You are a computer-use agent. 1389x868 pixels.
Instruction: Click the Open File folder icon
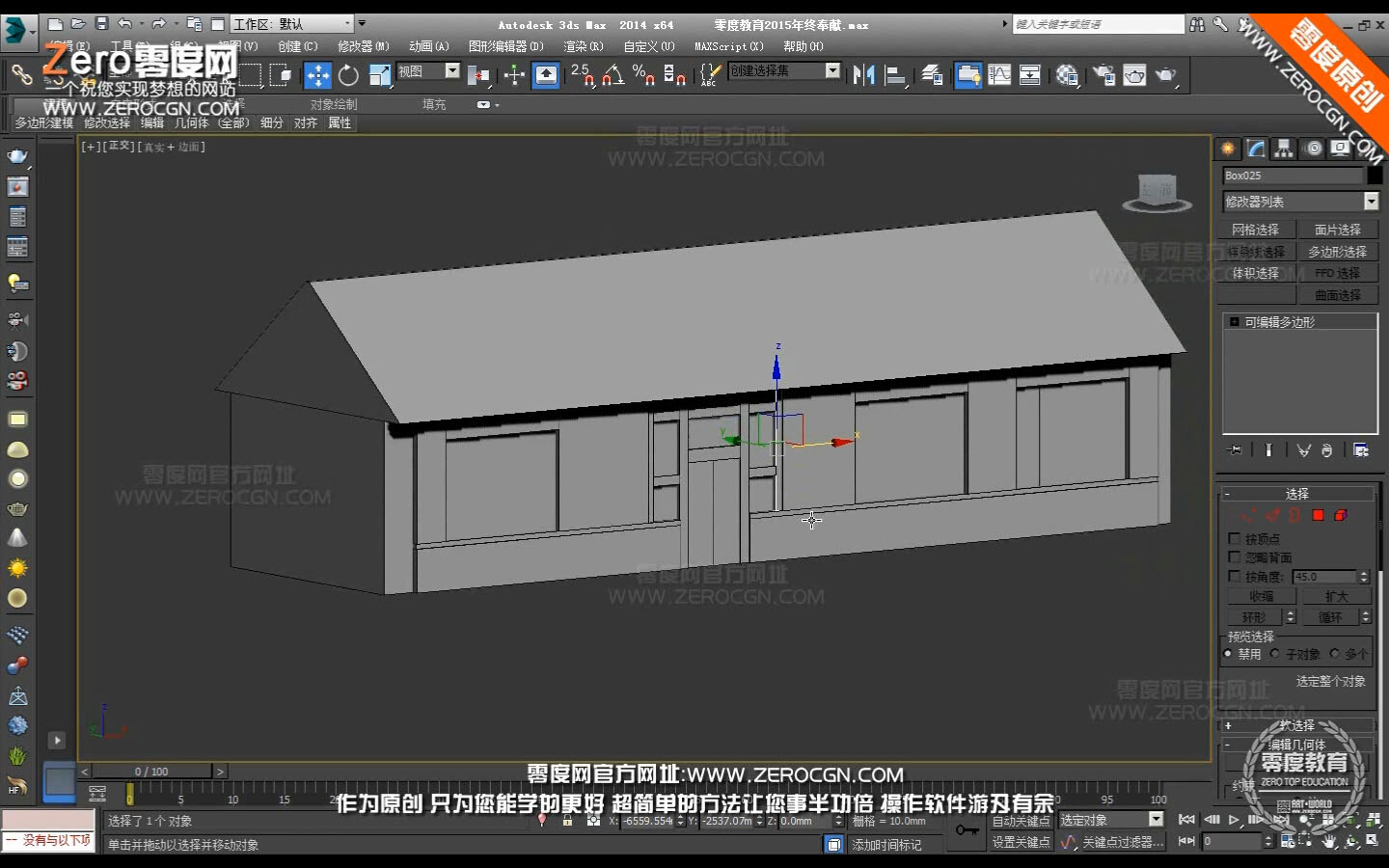78,24
